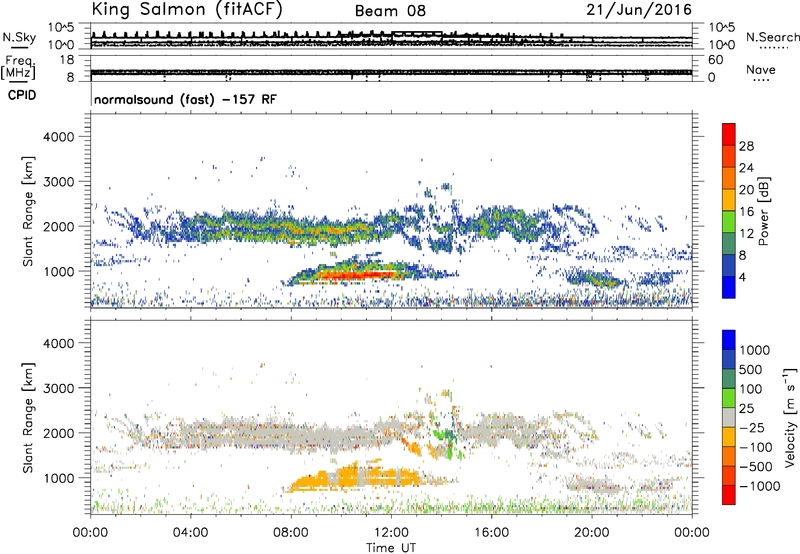Image resolution: width=800 pixels, height=554 pixels.
Task: Click the 20:00 time axis label
Action: pyautogui.click(x=591, y=533)
